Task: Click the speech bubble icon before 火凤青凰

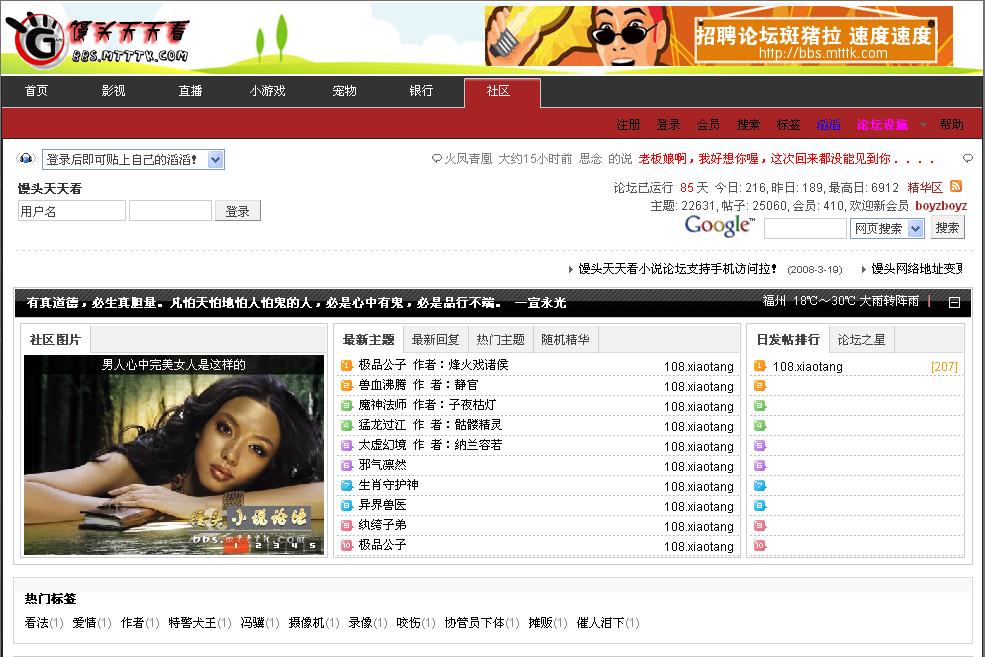Action: [436, 159]
